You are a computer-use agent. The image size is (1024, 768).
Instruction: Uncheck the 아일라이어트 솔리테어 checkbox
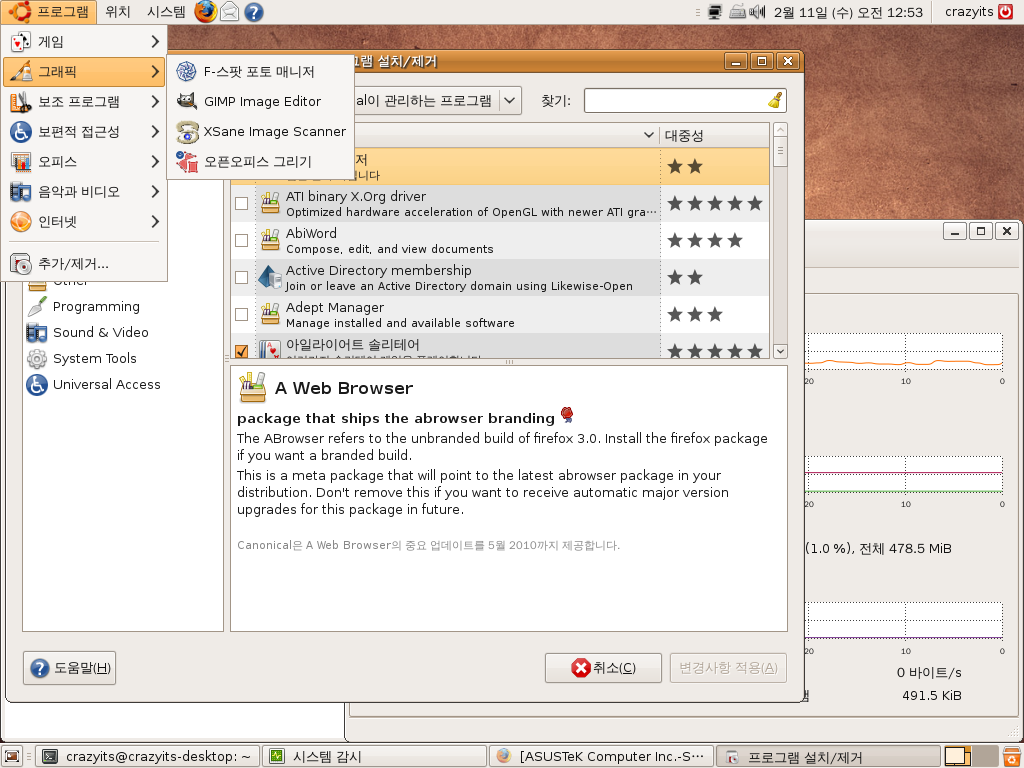(x=242, y=351)
